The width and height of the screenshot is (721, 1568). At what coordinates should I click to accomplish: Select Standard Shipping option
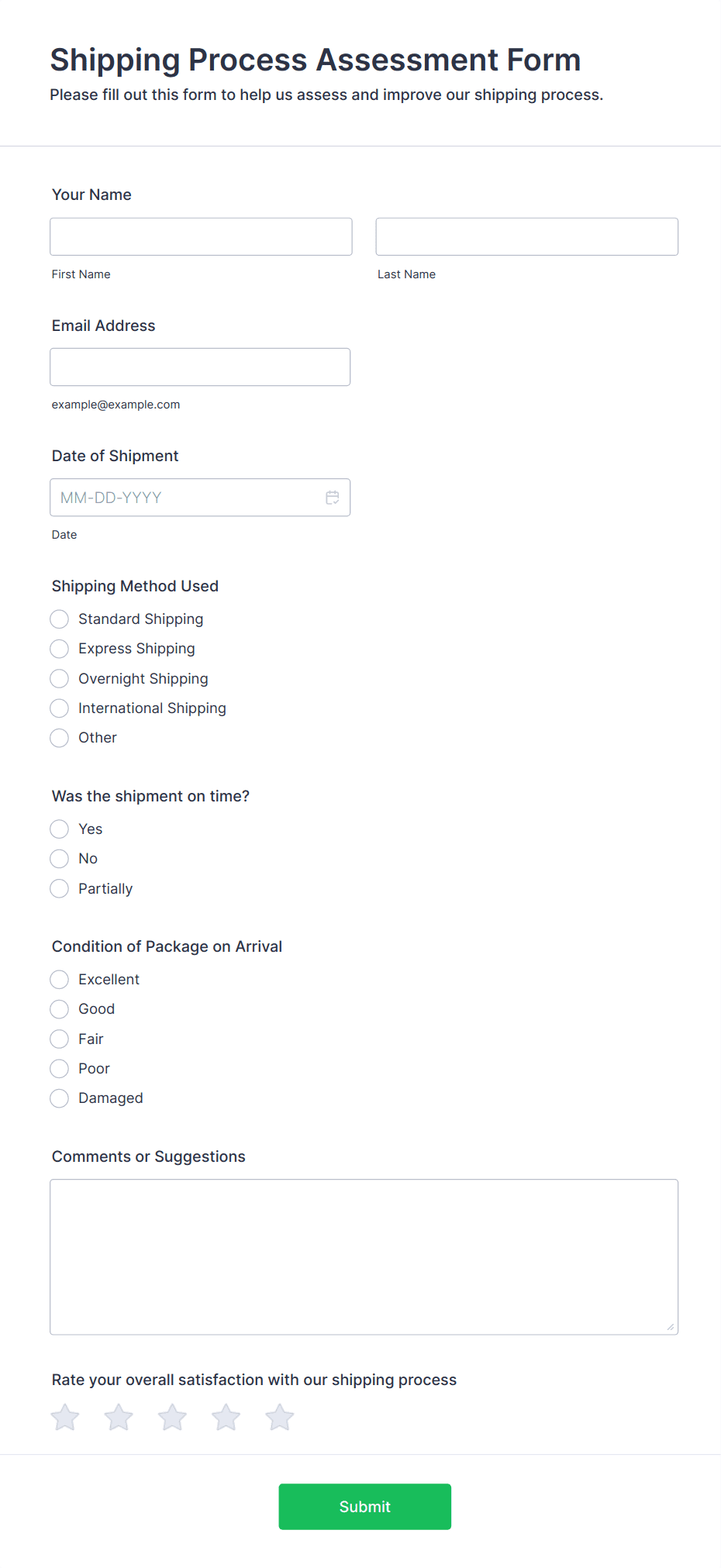point(60,619)
